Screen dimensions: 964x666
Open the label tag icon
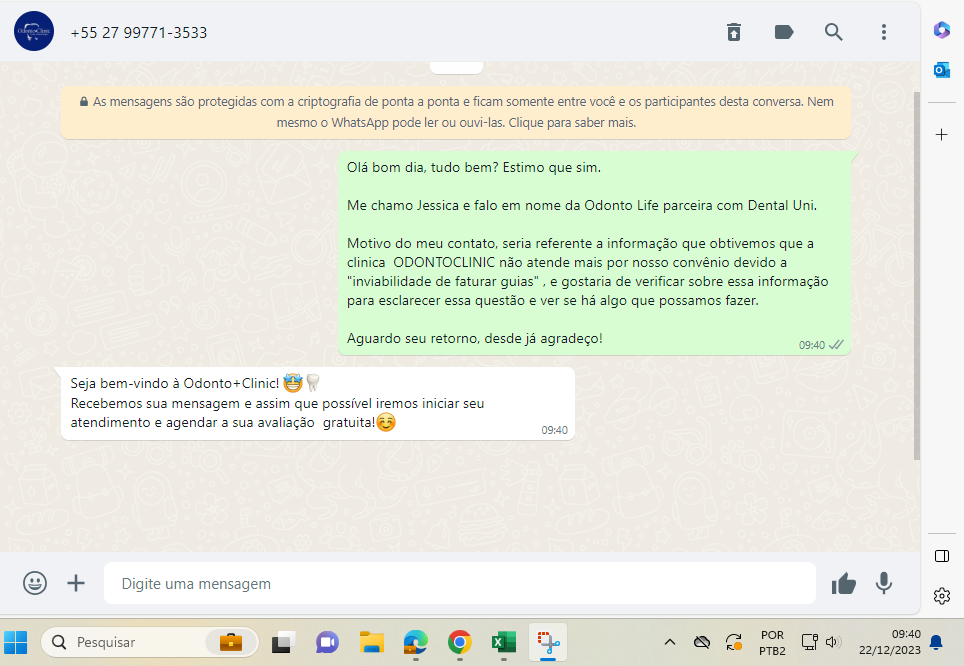(784, 32)
